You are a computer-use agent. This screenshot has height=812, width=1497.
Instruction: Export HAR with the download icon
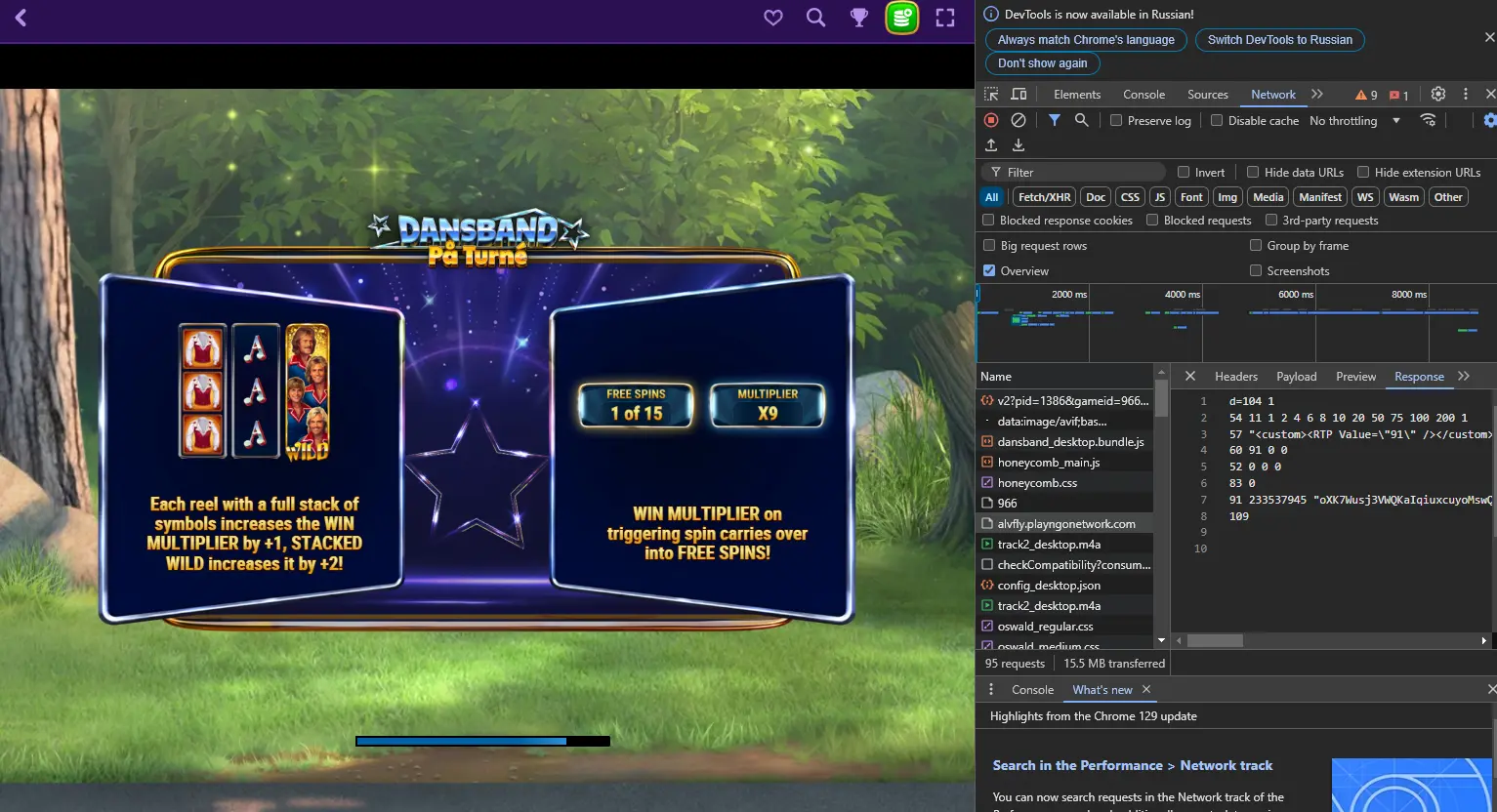coord(1019,144)
